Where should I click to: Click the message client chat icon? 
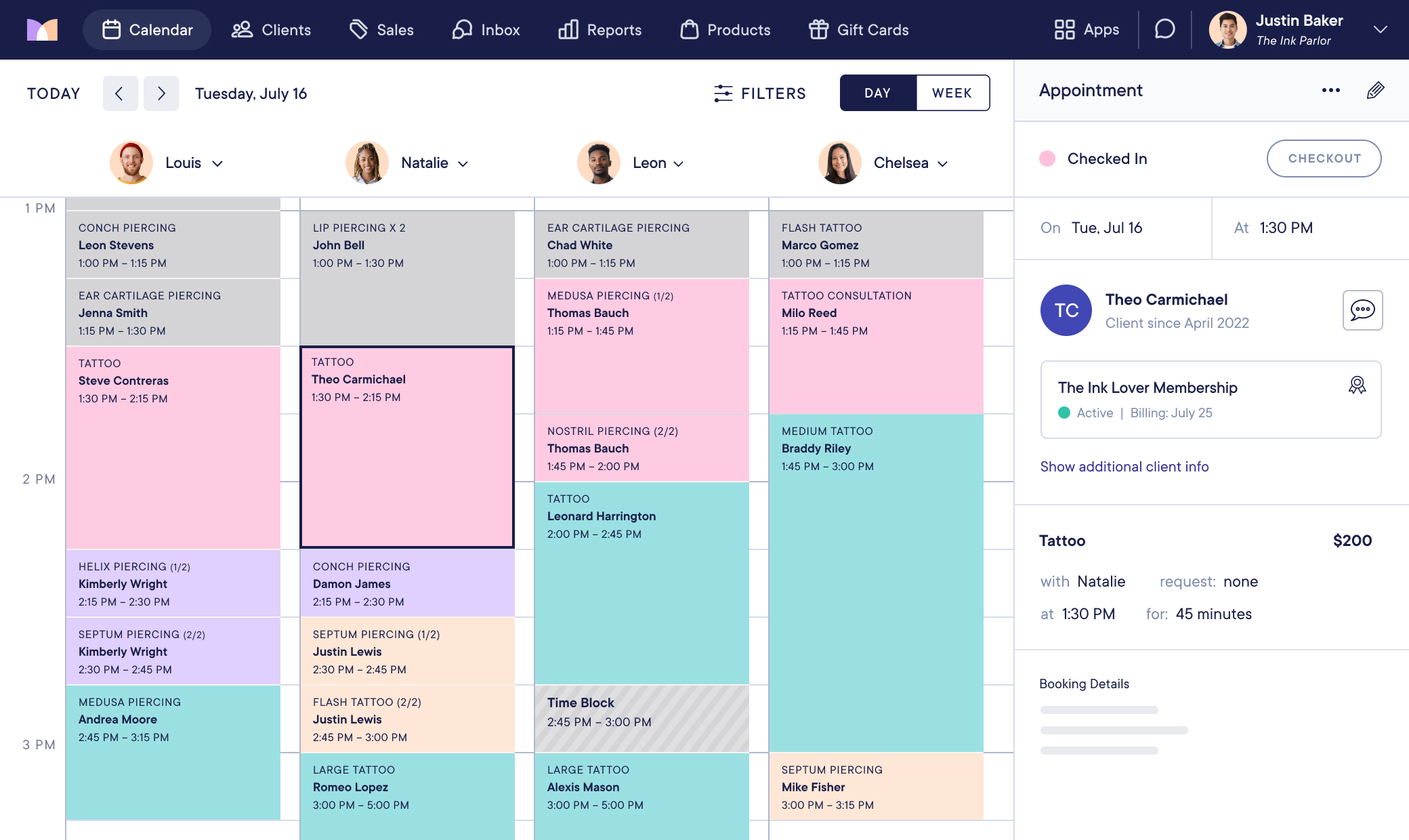pyautogui.click(x=1362, y=310)
